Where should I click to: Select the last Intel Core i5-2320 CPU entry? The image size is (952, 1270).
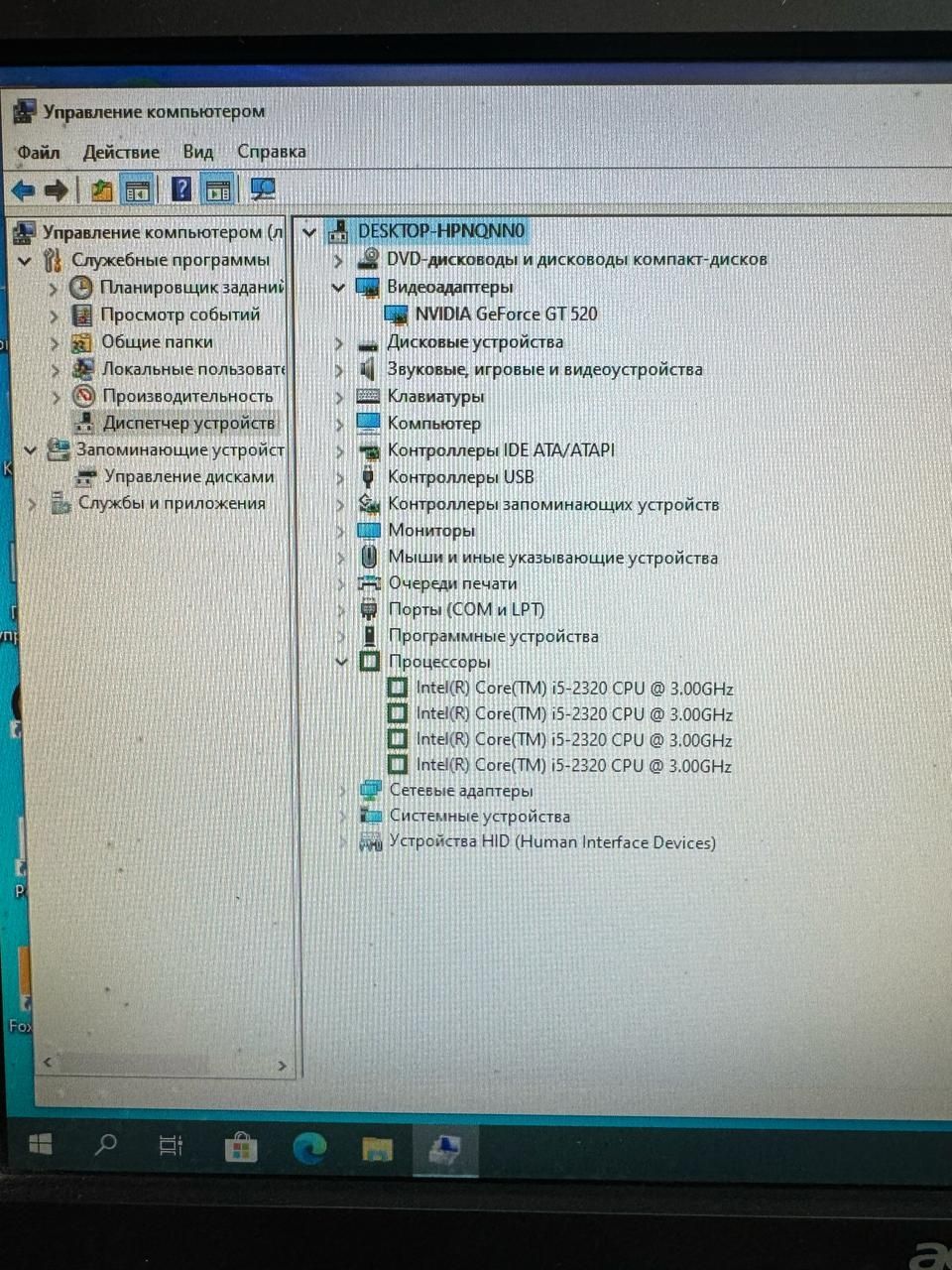pos(574,765)
